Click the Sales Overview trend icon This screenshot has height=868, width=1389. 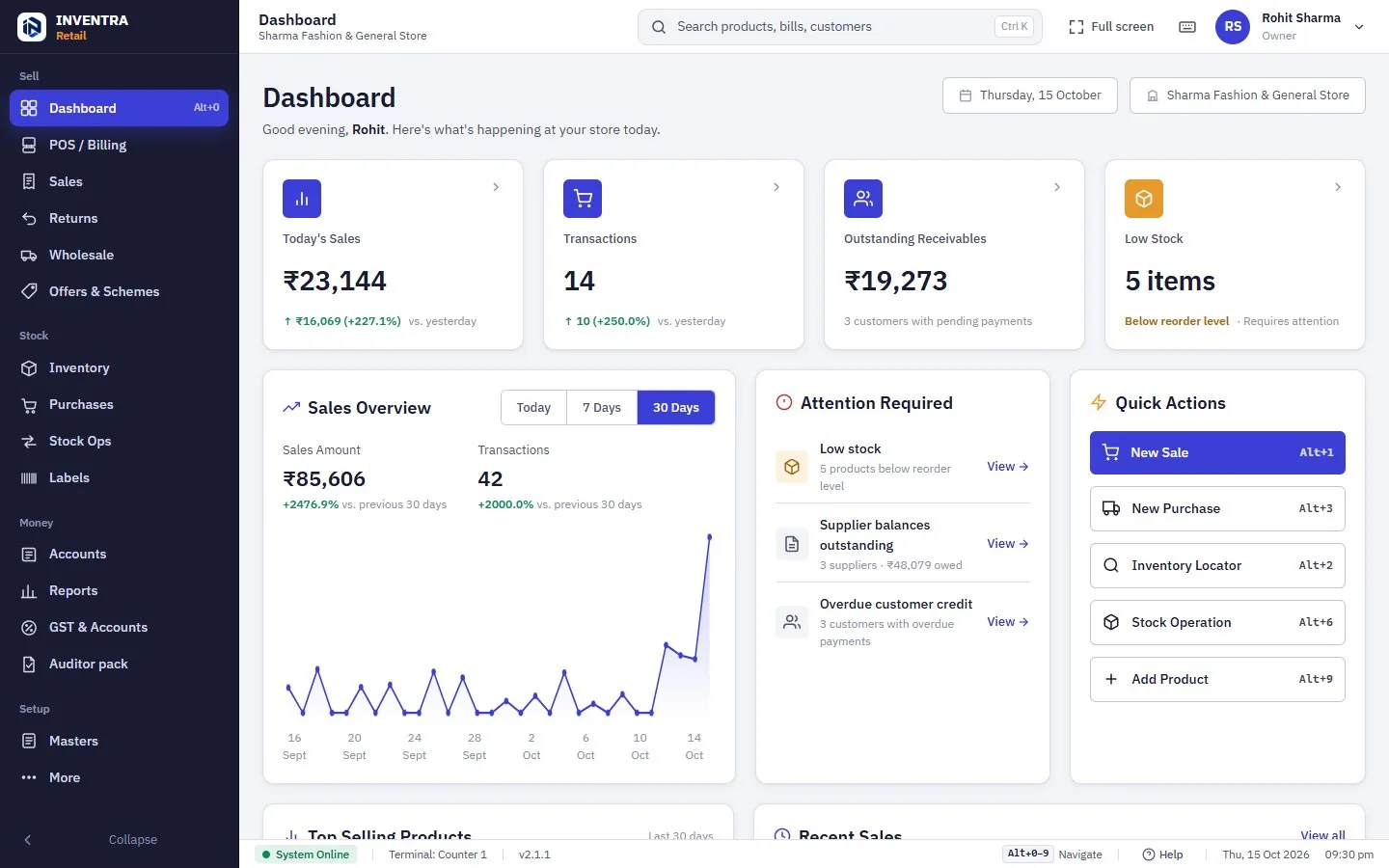click(x=291, y=408)
